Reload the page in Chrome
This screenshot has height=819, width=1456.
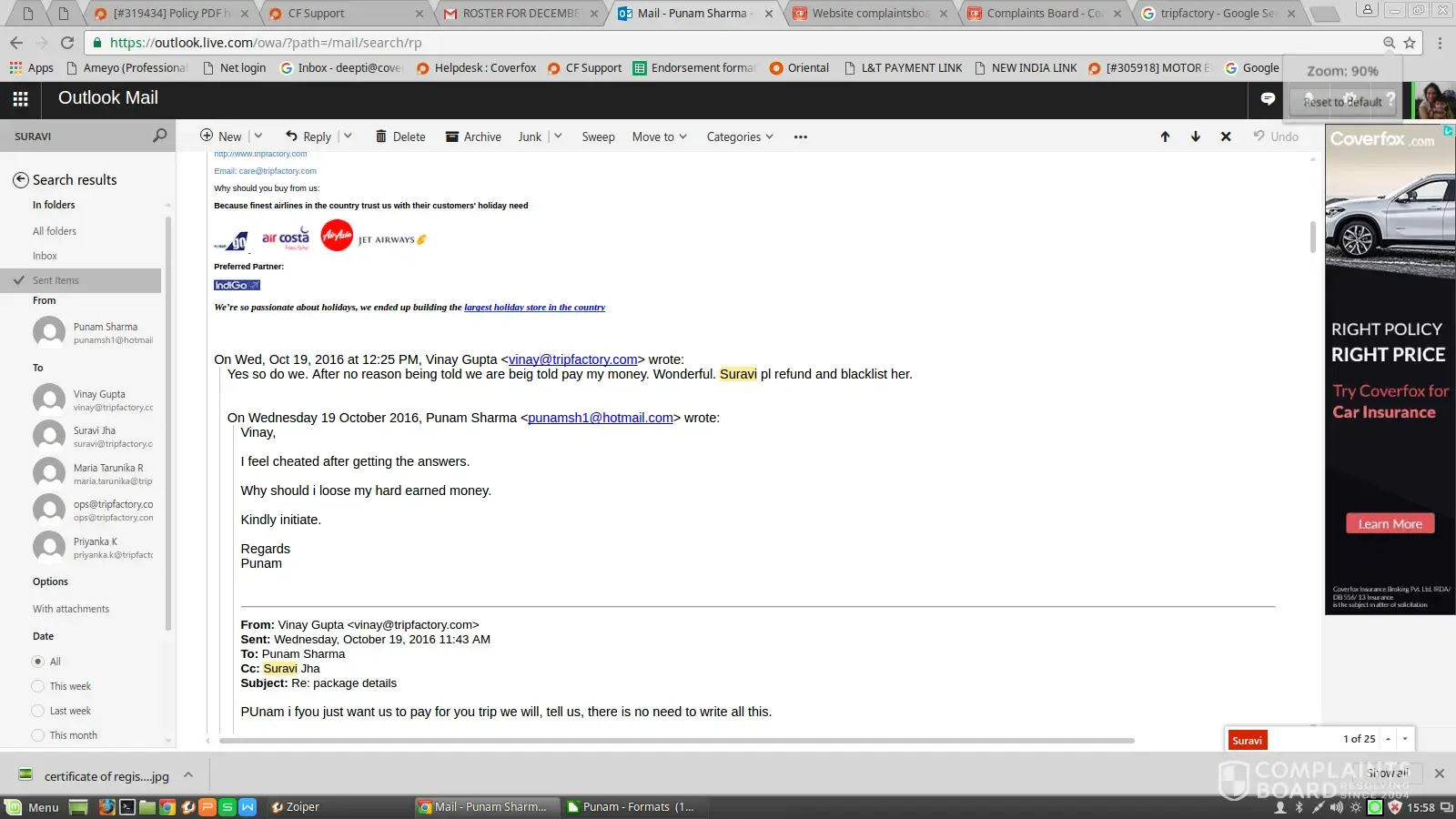tap(67, 43)
